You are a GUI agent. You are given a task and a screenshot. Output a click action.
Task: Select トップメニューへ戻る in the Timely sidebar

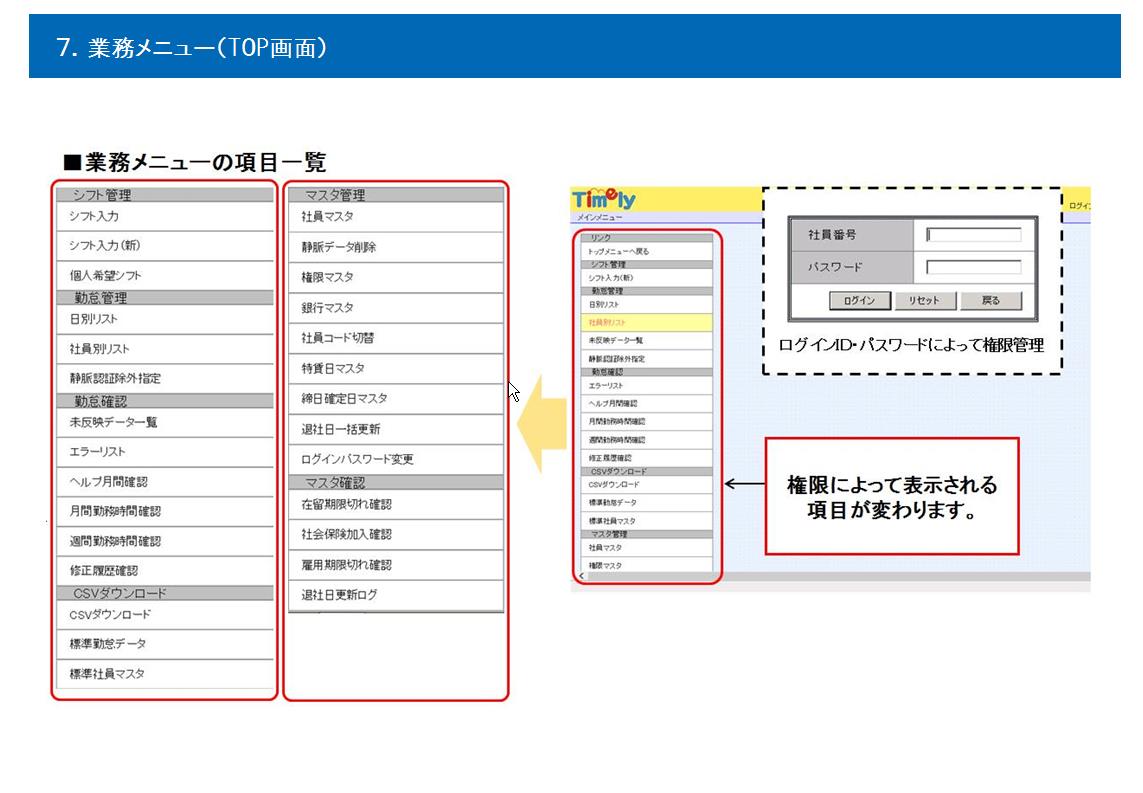click(x=647, y=251)
